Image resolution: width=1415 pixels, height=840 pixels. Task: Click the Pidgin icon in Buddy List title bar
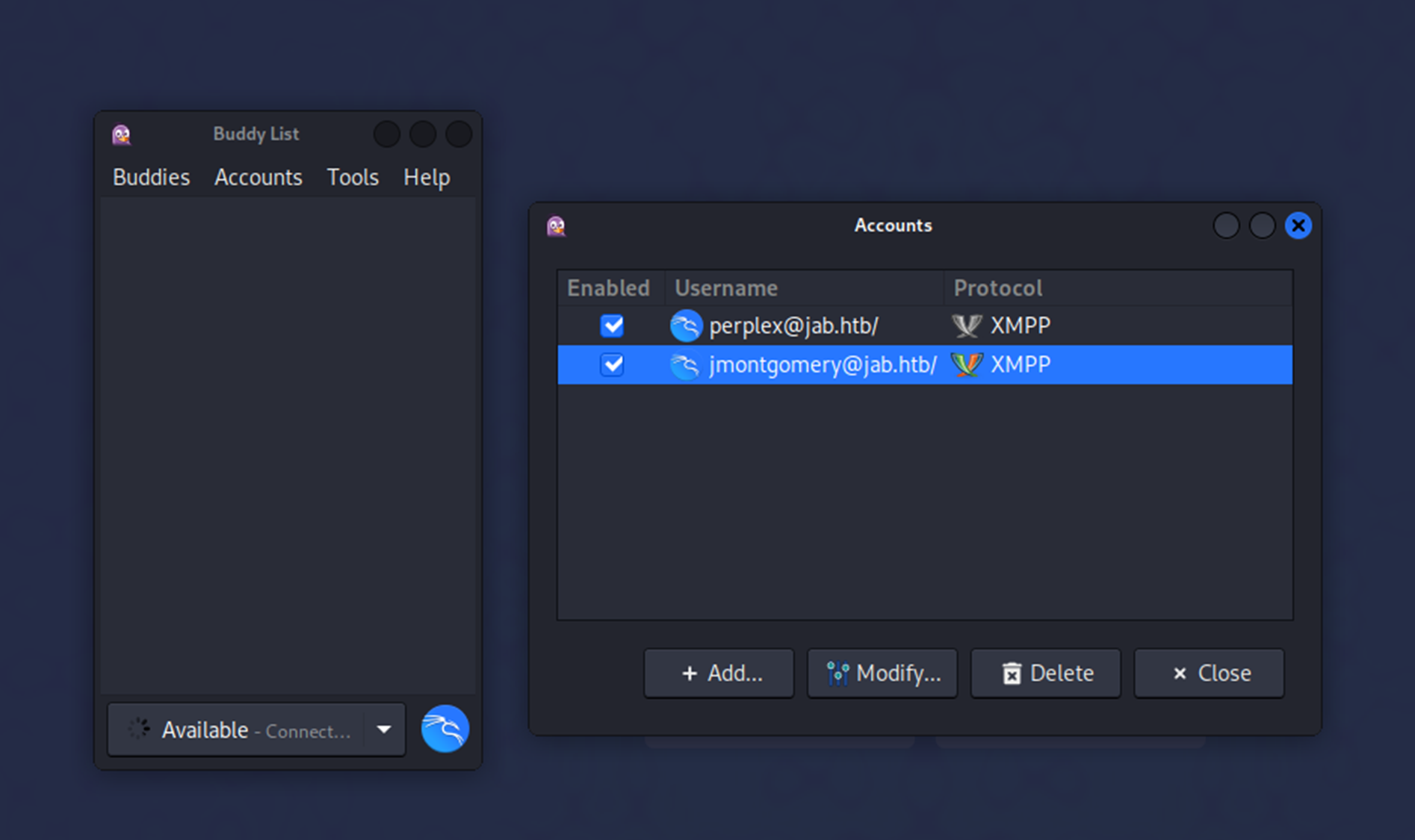click(x=121, y=134)
